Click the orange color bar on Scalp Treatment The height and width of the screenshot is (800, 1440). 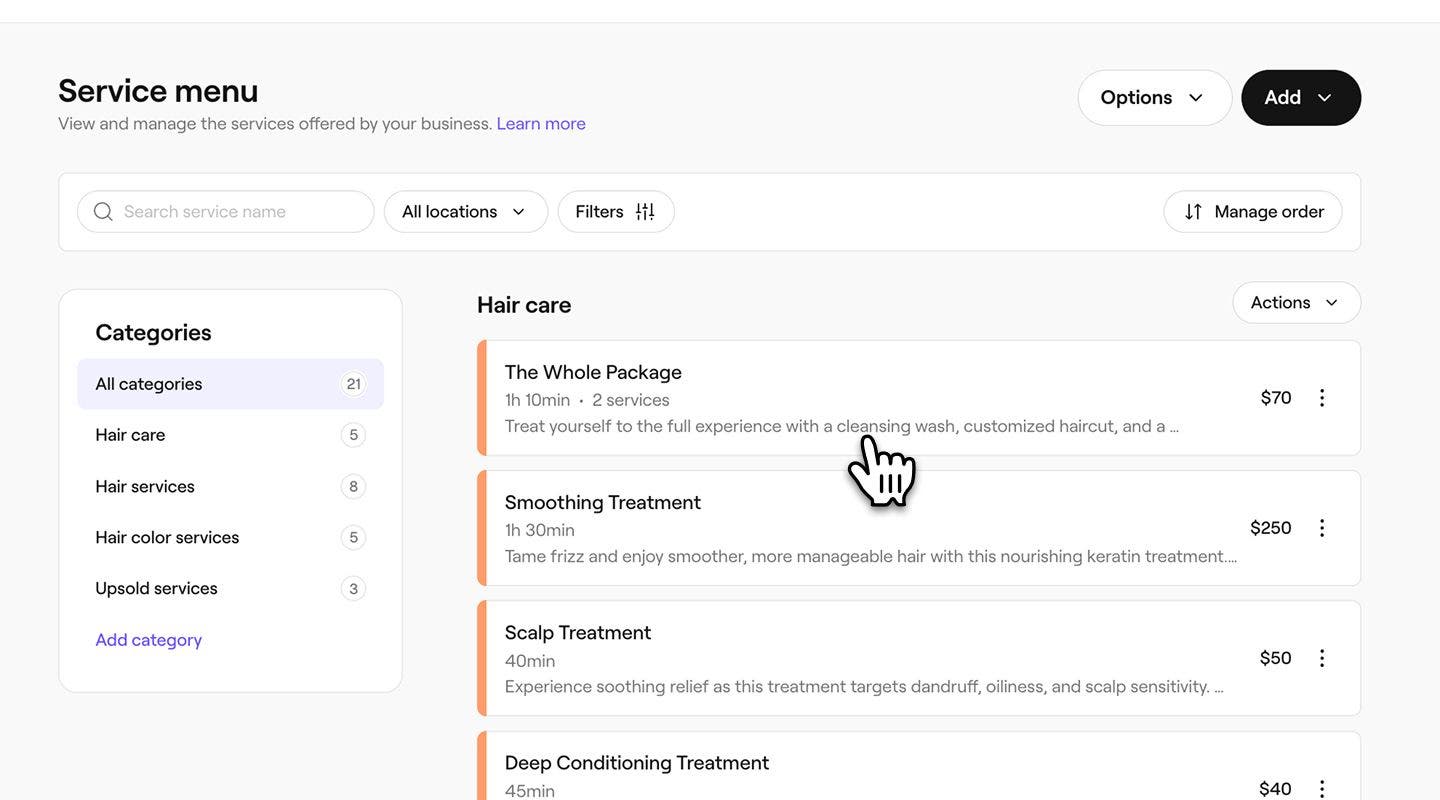click(x=482, y=658)
